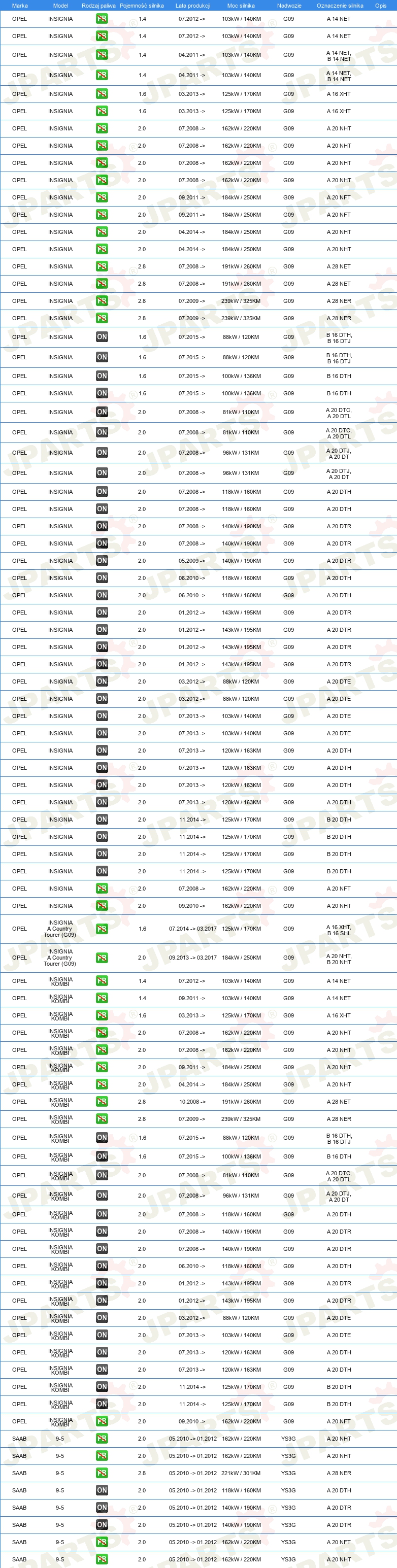
Task: Click 1.4 capacity in Insignia Kombi 09.2011 row
Action: [x=142, y=998]
